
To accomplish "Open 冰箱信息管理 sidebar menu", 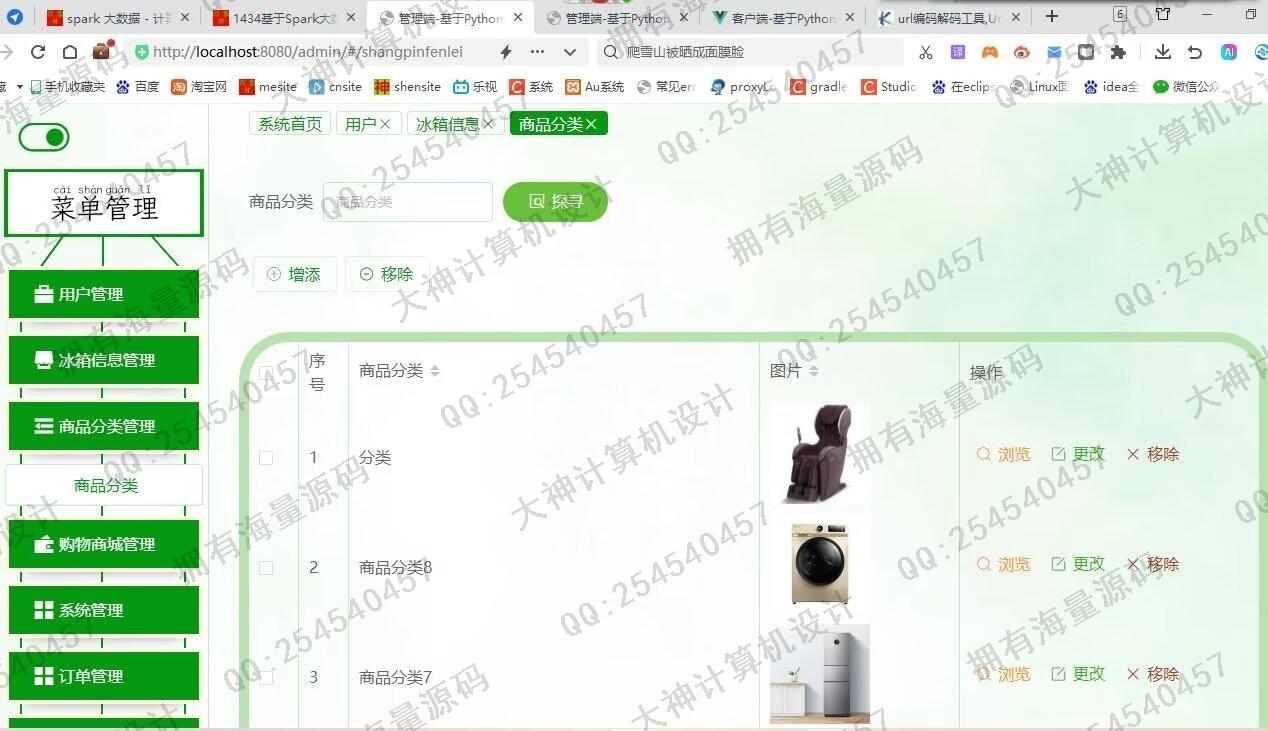I will [x=104, y=360].
